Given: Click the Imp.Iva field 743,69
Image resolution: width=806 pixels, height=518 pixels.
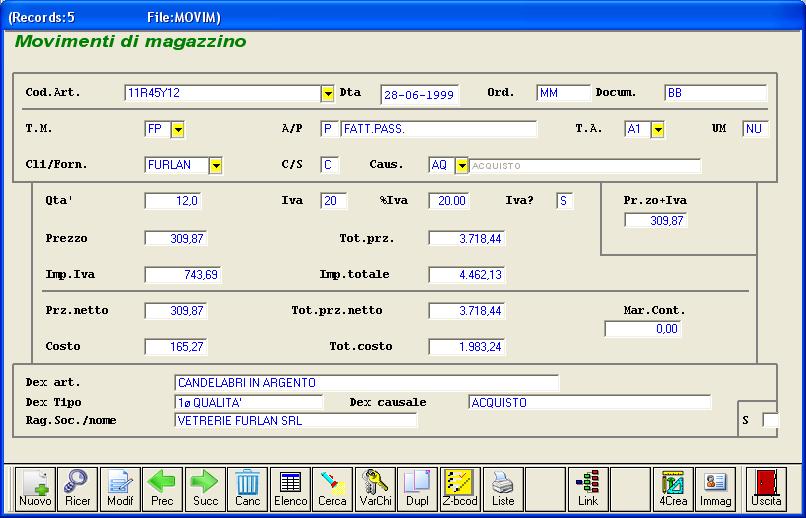Looking at the screenshot, I should coord(183,275).
